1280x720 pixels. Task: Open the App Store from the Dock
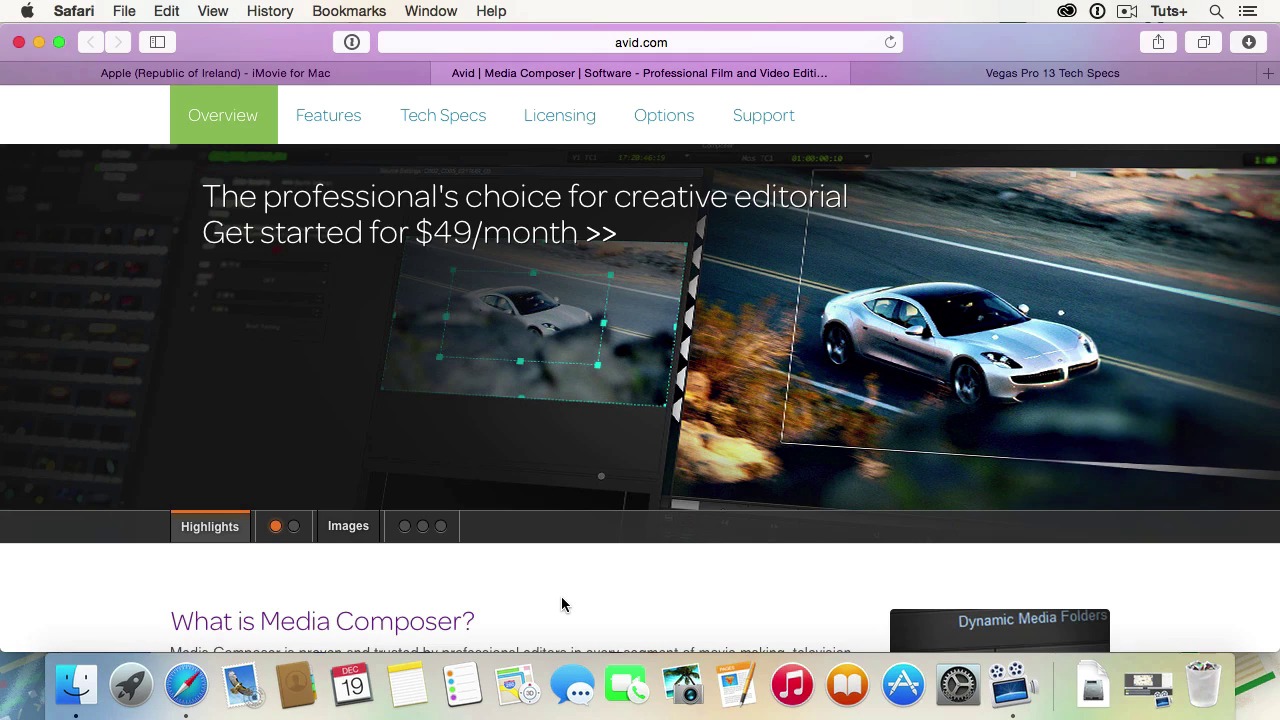[x=903, y=685]
